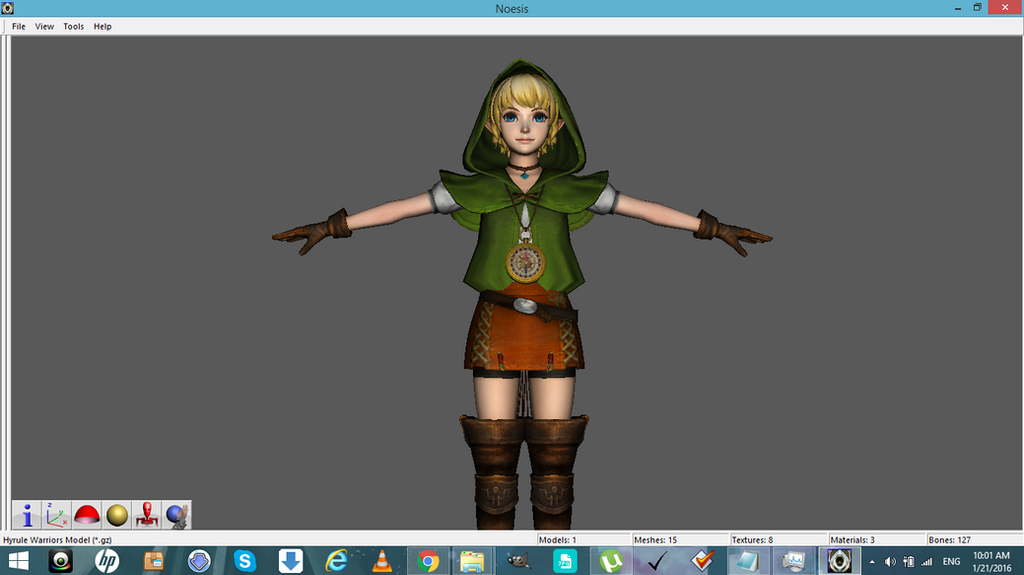Screen dimensions: 1024x575
Task: Click the Noesis app icon in title bar
Action: (x=8, y=8)
